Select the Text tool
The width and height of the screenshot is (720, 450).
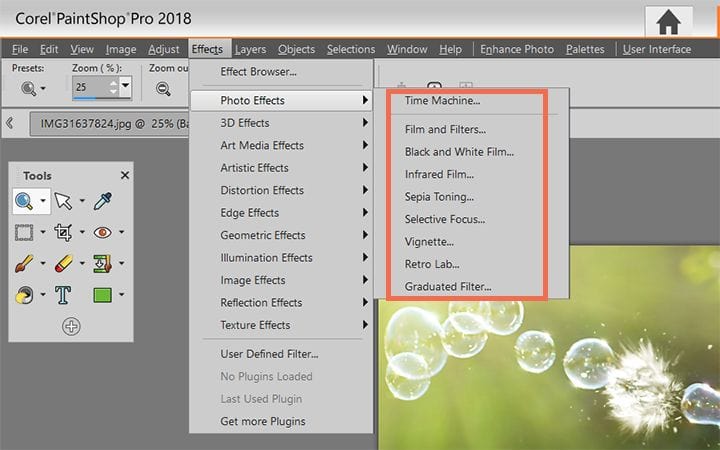tap(63, 295)
